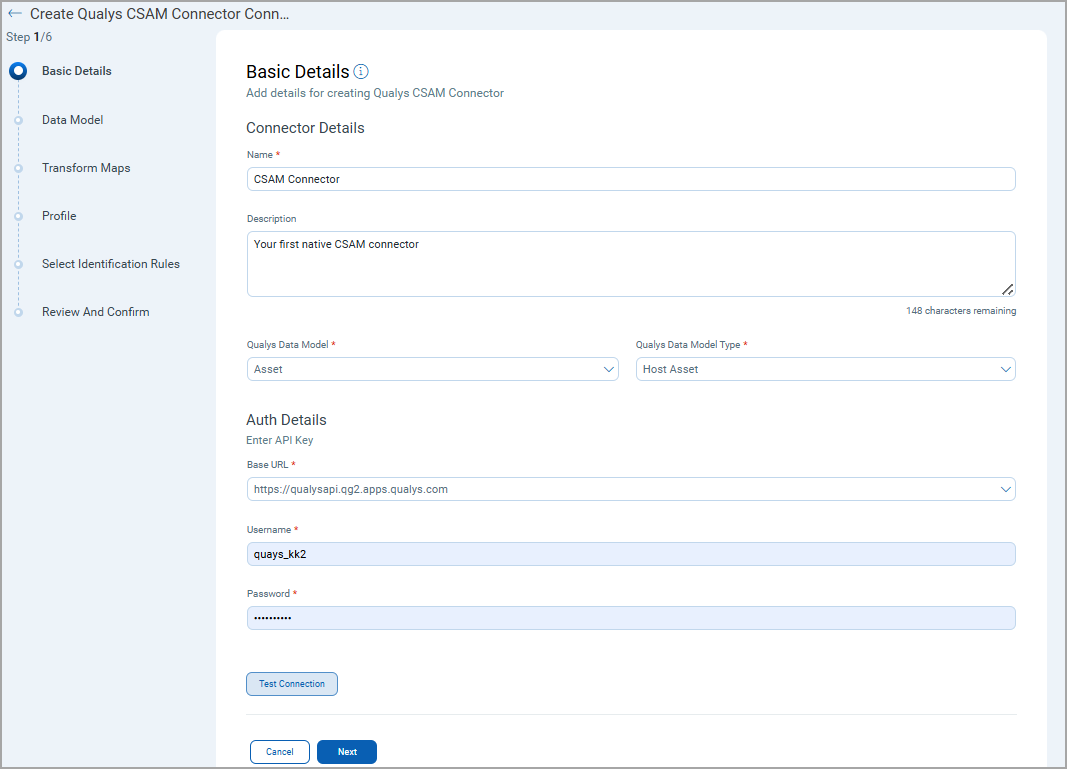
Task: Click the Next button
Action: [x=347, y=752]
